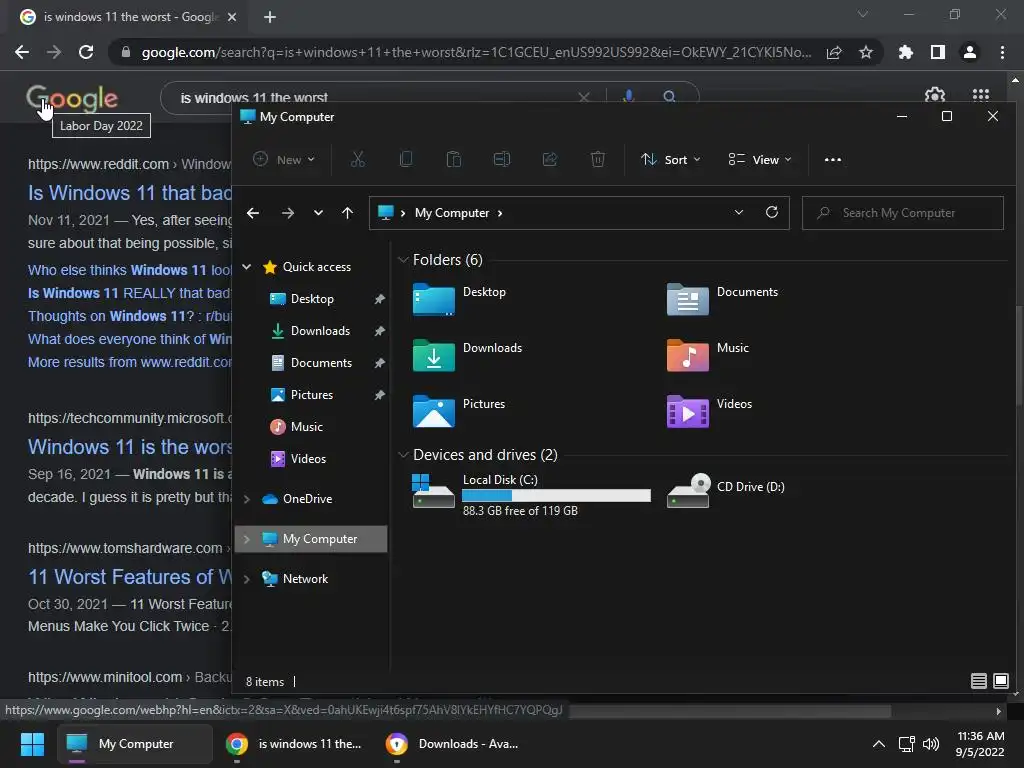Open Downloads - Avast browser taskbar item
The image size is (1024, 768).
point(452,744)
